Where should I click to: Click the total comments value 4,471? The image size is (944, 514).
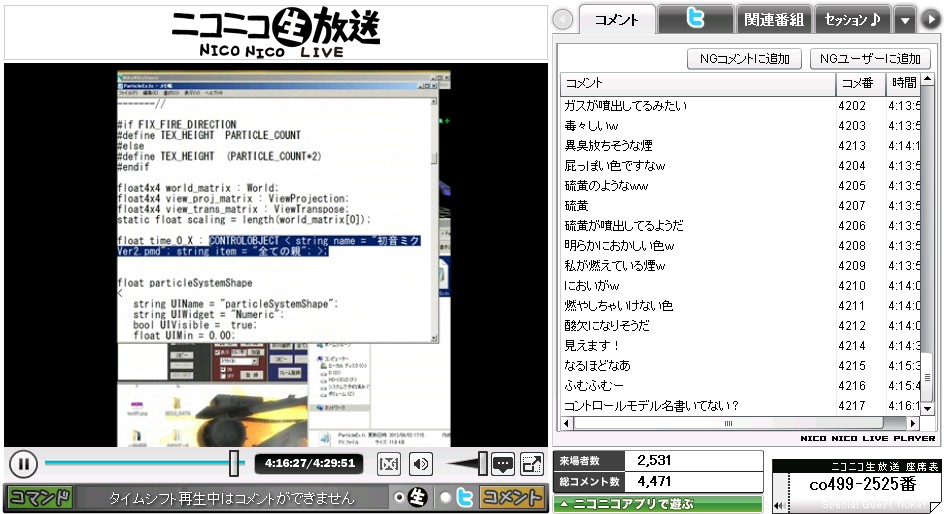click(654, 481)
